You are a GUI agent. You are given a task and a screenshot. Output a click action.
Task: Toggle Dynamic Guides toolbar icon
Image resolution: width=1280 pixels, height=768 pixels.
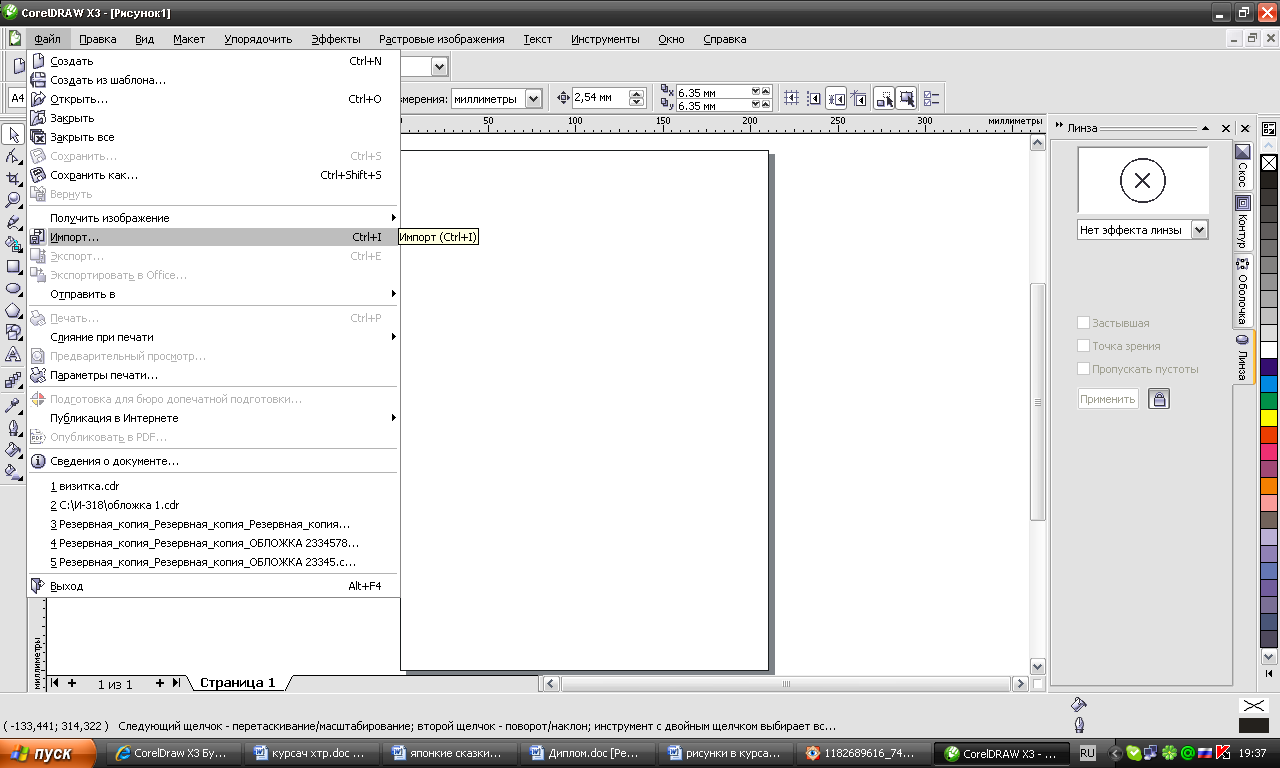tap(857, 98)
